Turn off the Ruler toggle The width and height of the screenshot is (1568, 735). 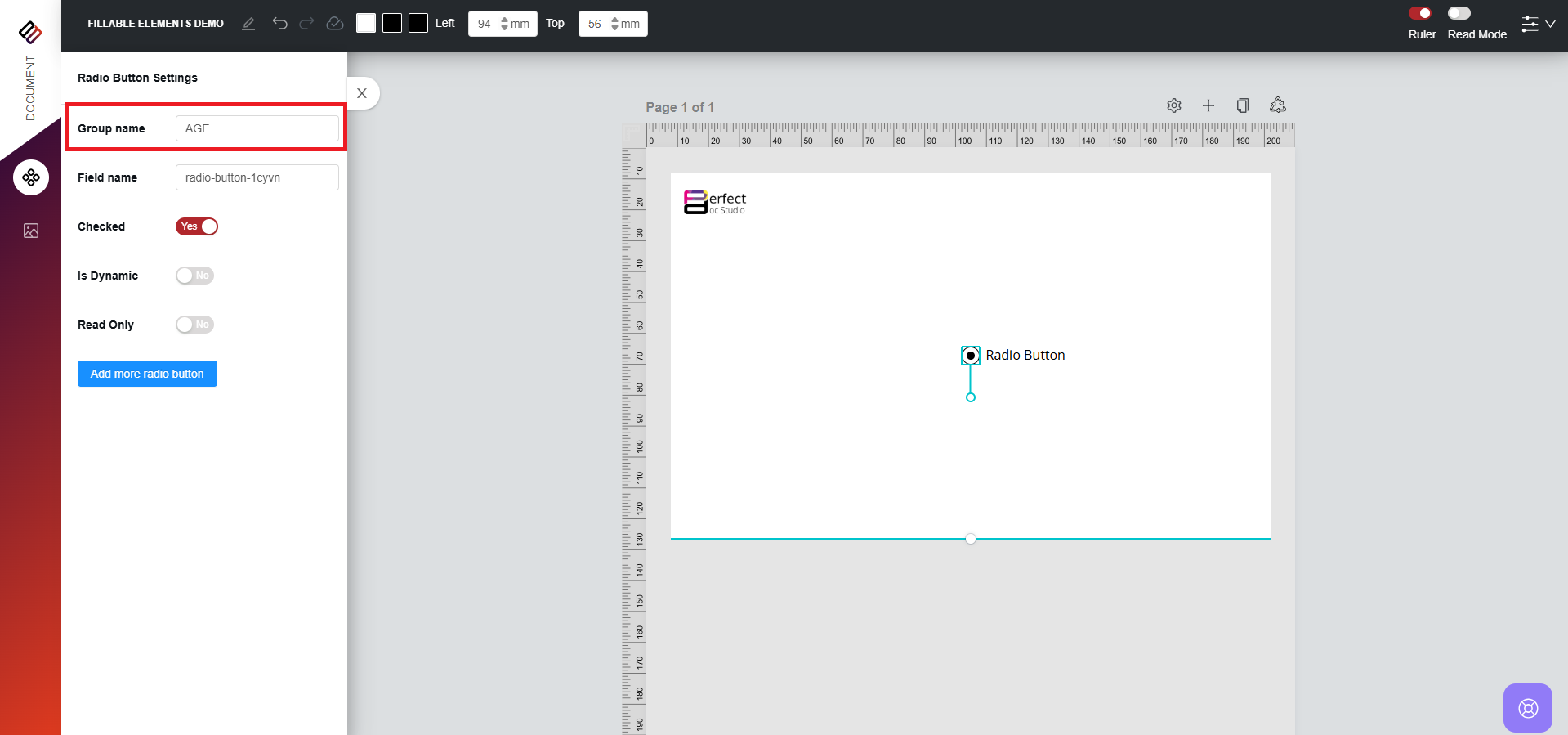pos(1420,13)
